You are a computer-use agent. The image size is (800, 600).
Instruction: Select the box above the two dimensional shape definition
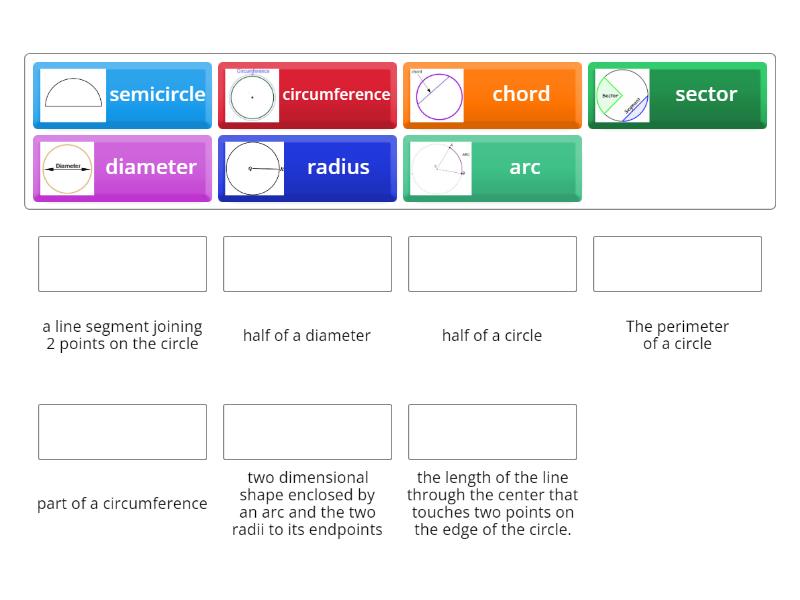(x=307, y=431)
